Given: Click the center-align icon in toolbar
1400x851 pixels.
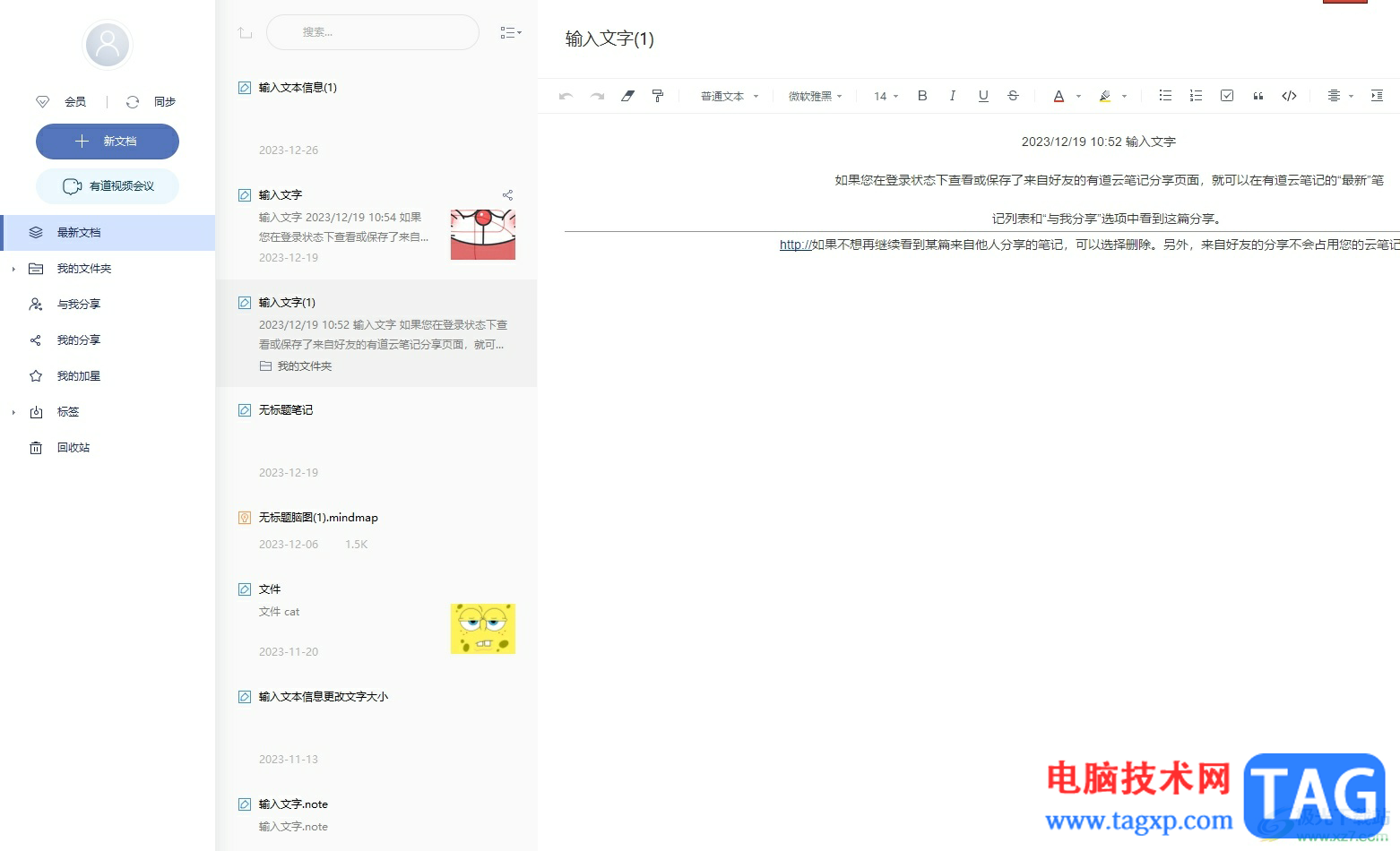Looking at the screenshot, I should coord(1334,96).
